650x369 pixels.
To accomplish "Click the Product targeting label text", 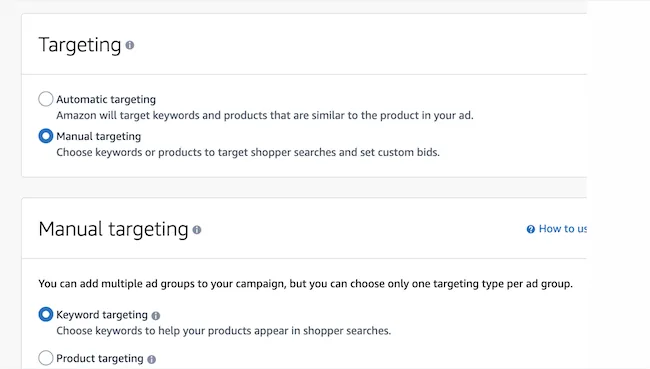I will pyautogui.click(x=100, y=358).
